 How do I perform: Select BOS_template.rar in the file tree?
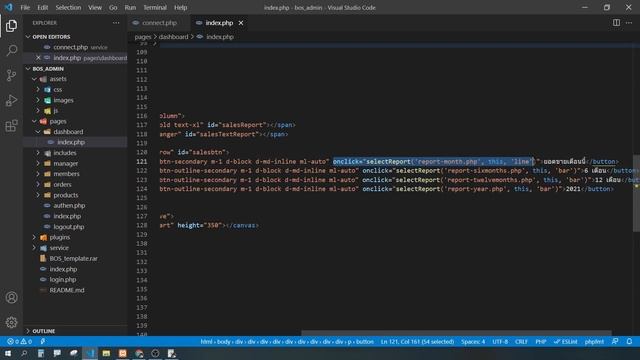(73, 258)
